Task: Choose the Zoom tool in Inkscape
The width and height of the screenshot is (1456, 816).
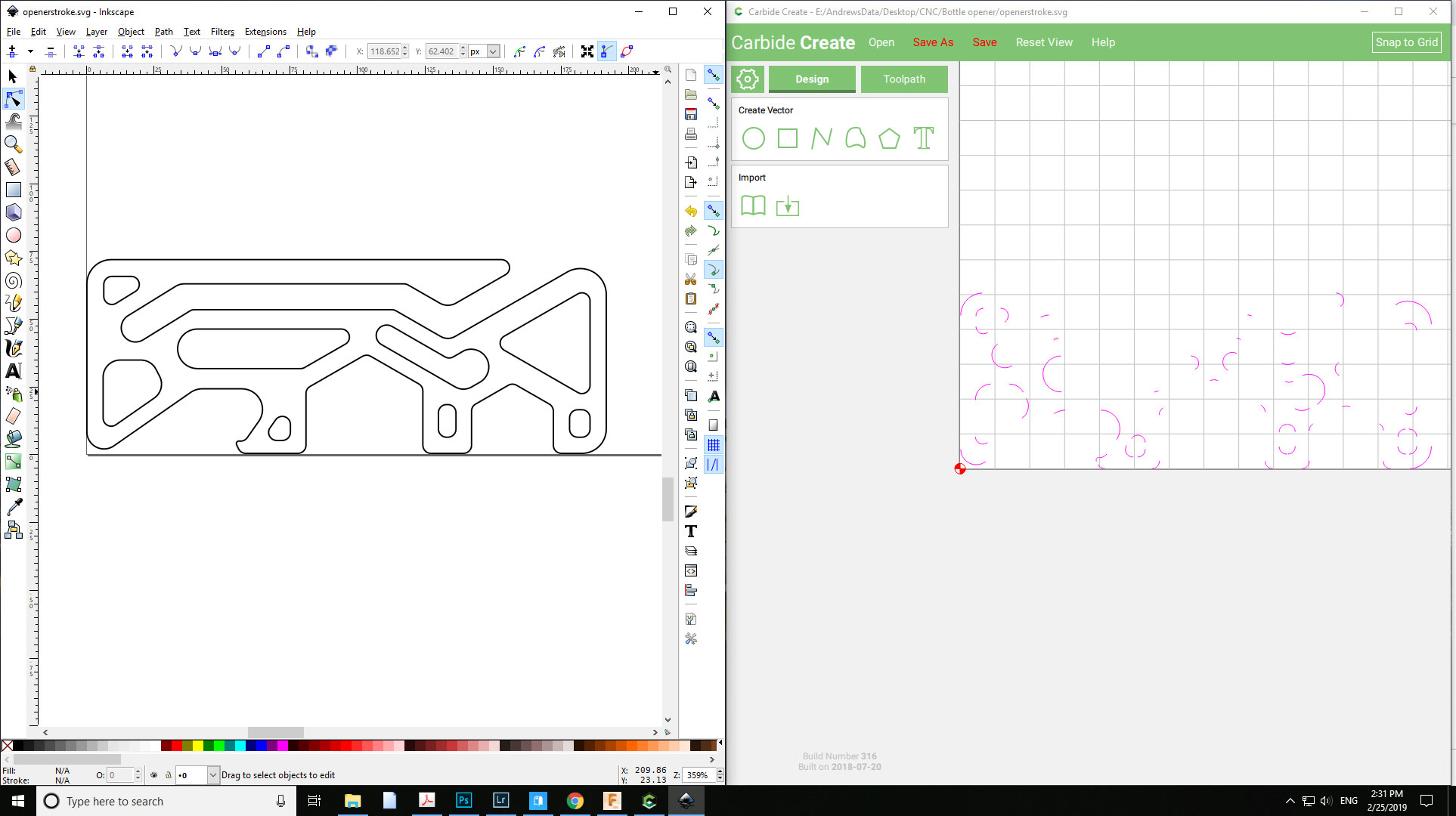Action: (x=13, y=144)
